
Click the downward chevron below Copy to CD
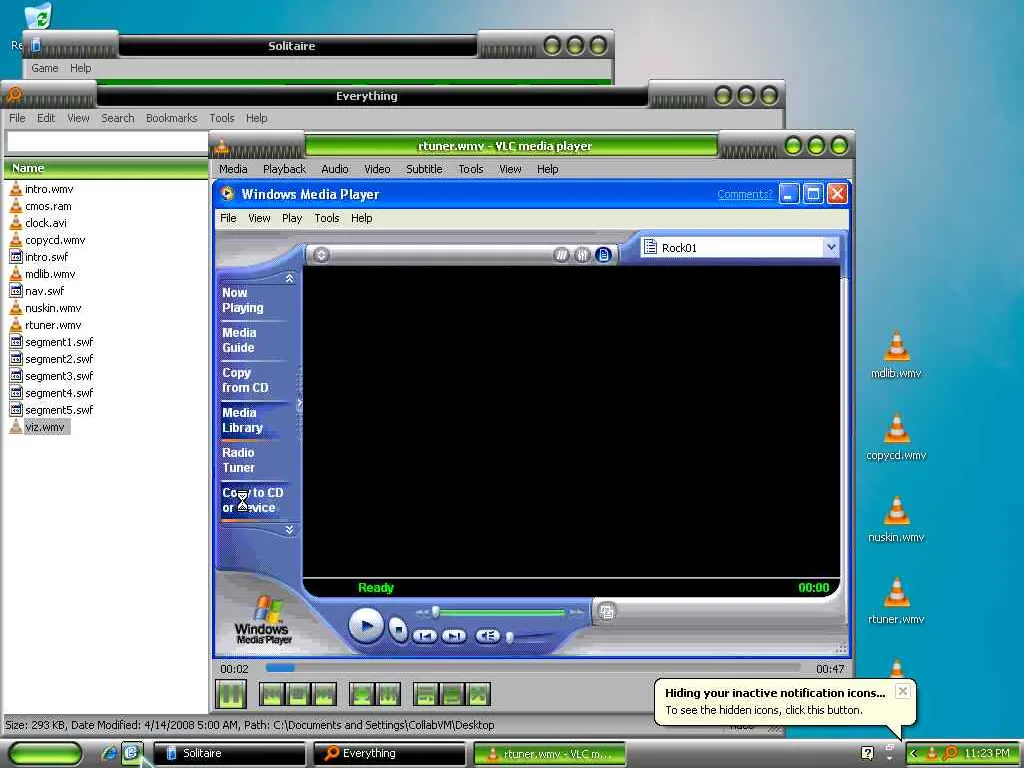[x=289, y=530]
